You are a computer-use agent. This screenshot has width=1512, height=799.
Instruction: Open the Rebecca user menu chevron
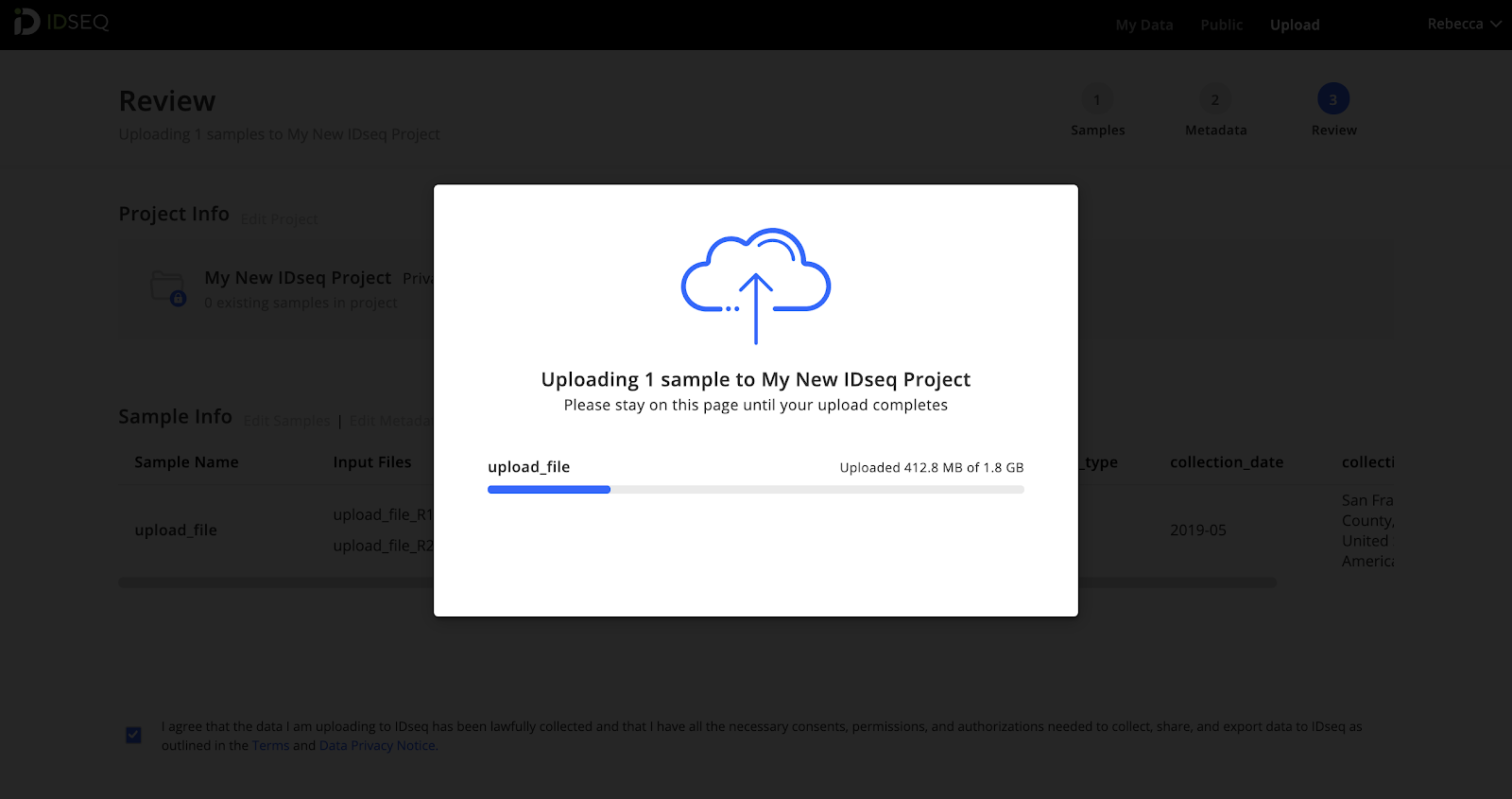coord(1496,25)
